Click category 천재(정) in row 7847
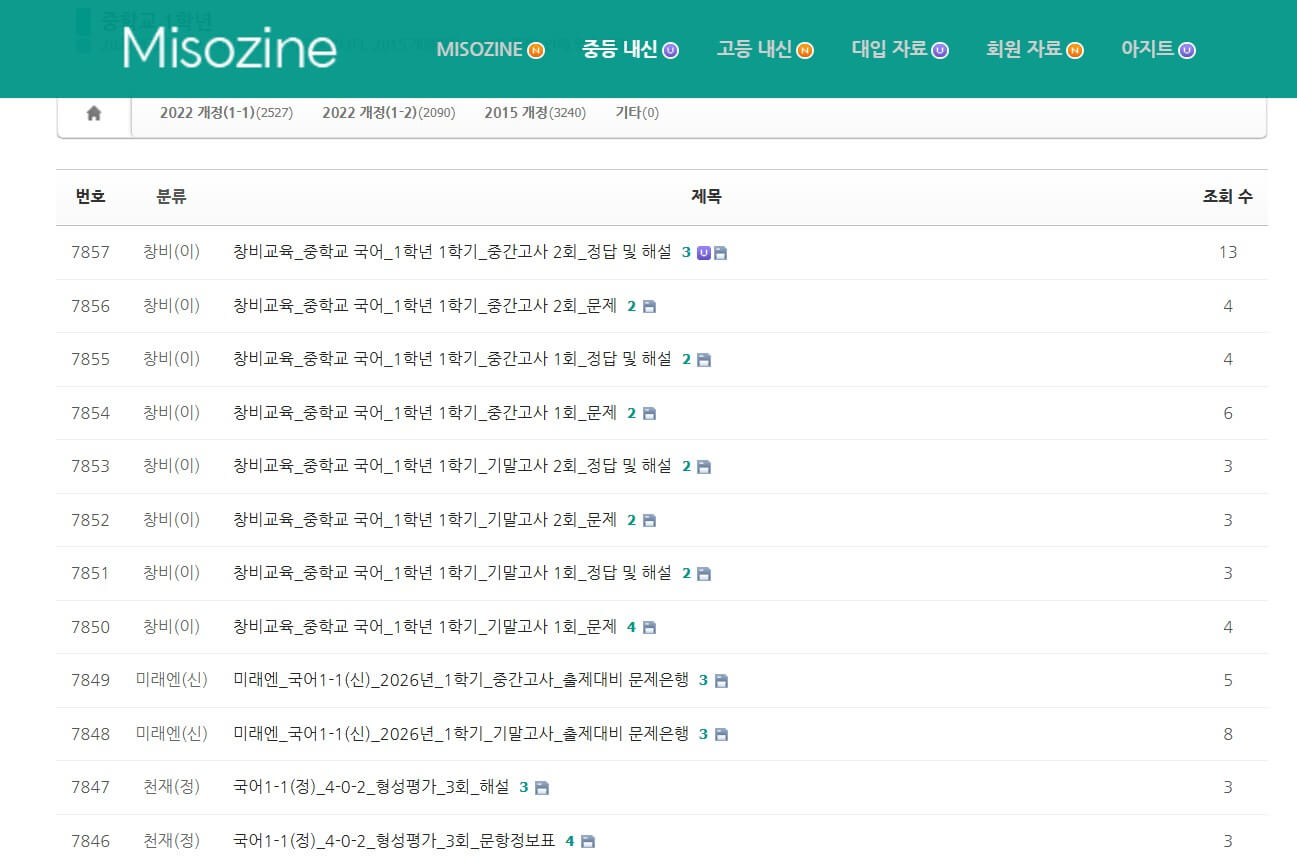This screenshot has height=866, width=1297. point(171,787)
